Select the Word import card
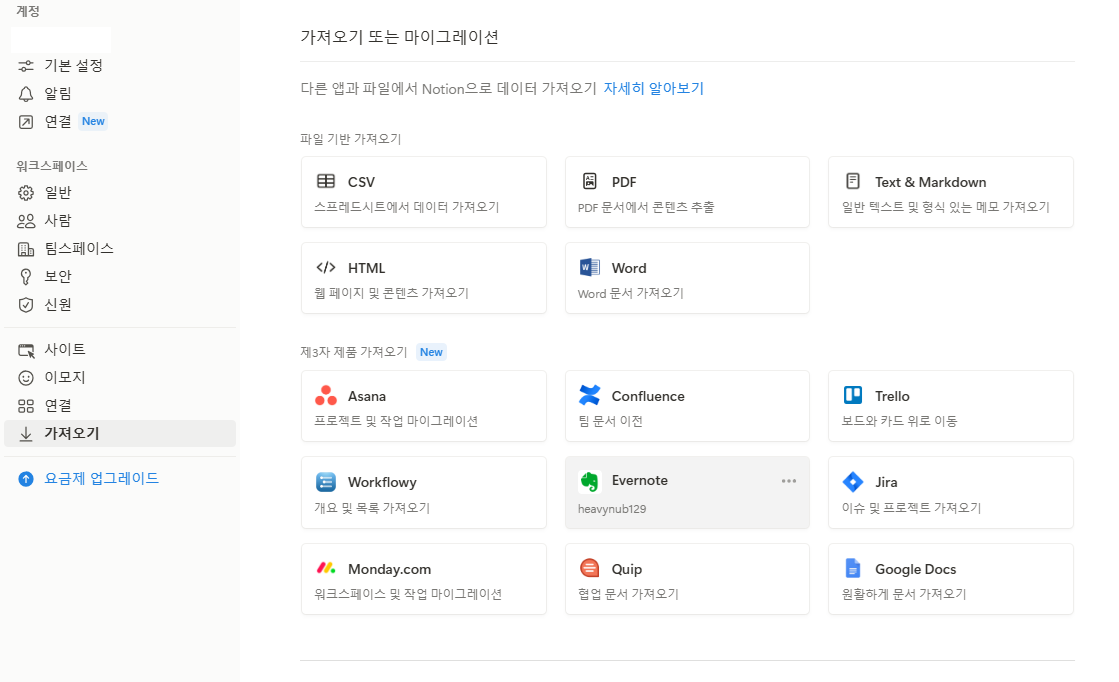Viewport: 1119px width, 682px height. [687, 278]
